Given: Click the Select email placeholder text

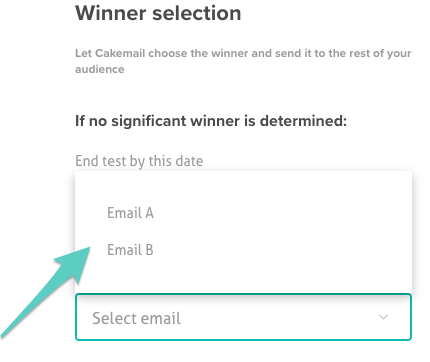Looking at the screenshot, I should [136, 318].
